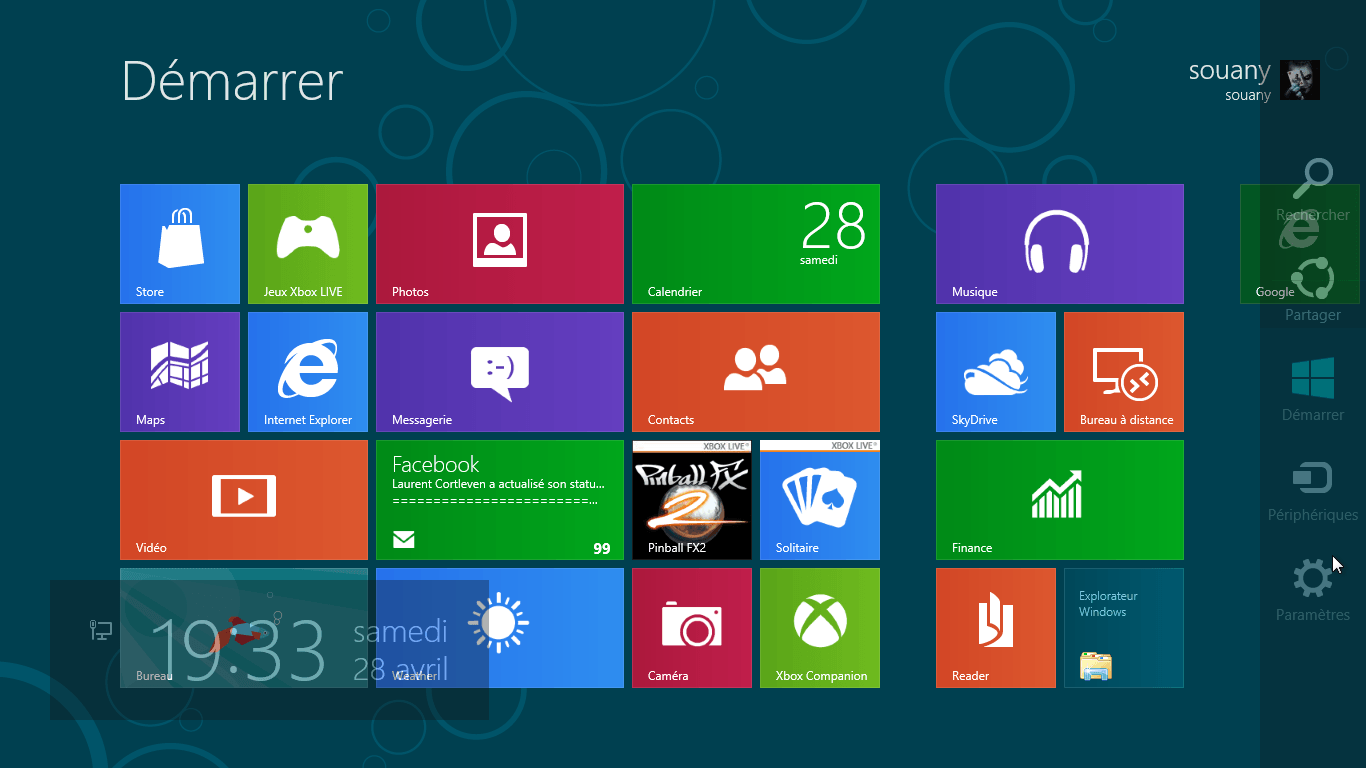Open Bureau à distance tile

click(x=1124, y=372)
